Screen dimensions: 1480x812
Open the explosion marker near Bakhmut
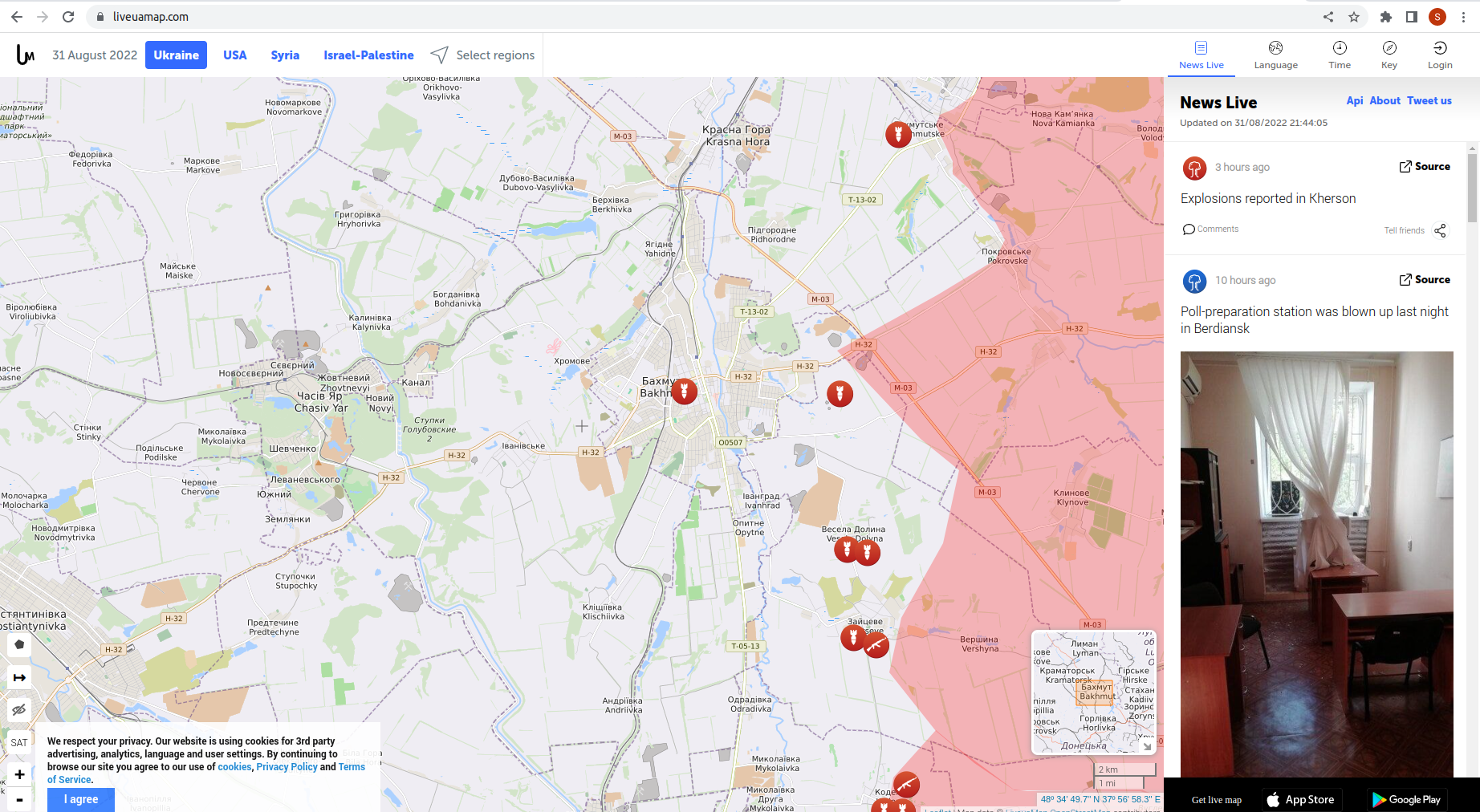[683, 391]
